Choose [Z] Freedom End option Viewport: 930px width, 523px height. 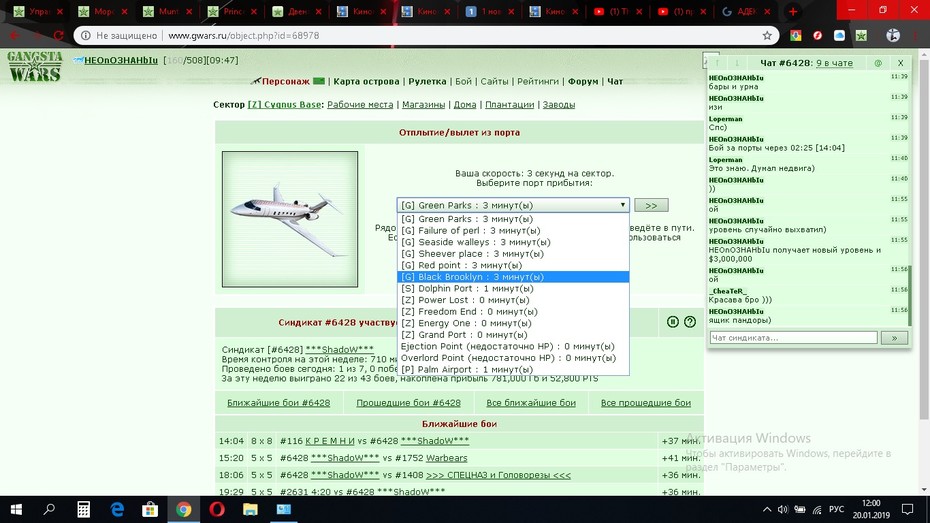pyautogui.click(x=513, y=311)
